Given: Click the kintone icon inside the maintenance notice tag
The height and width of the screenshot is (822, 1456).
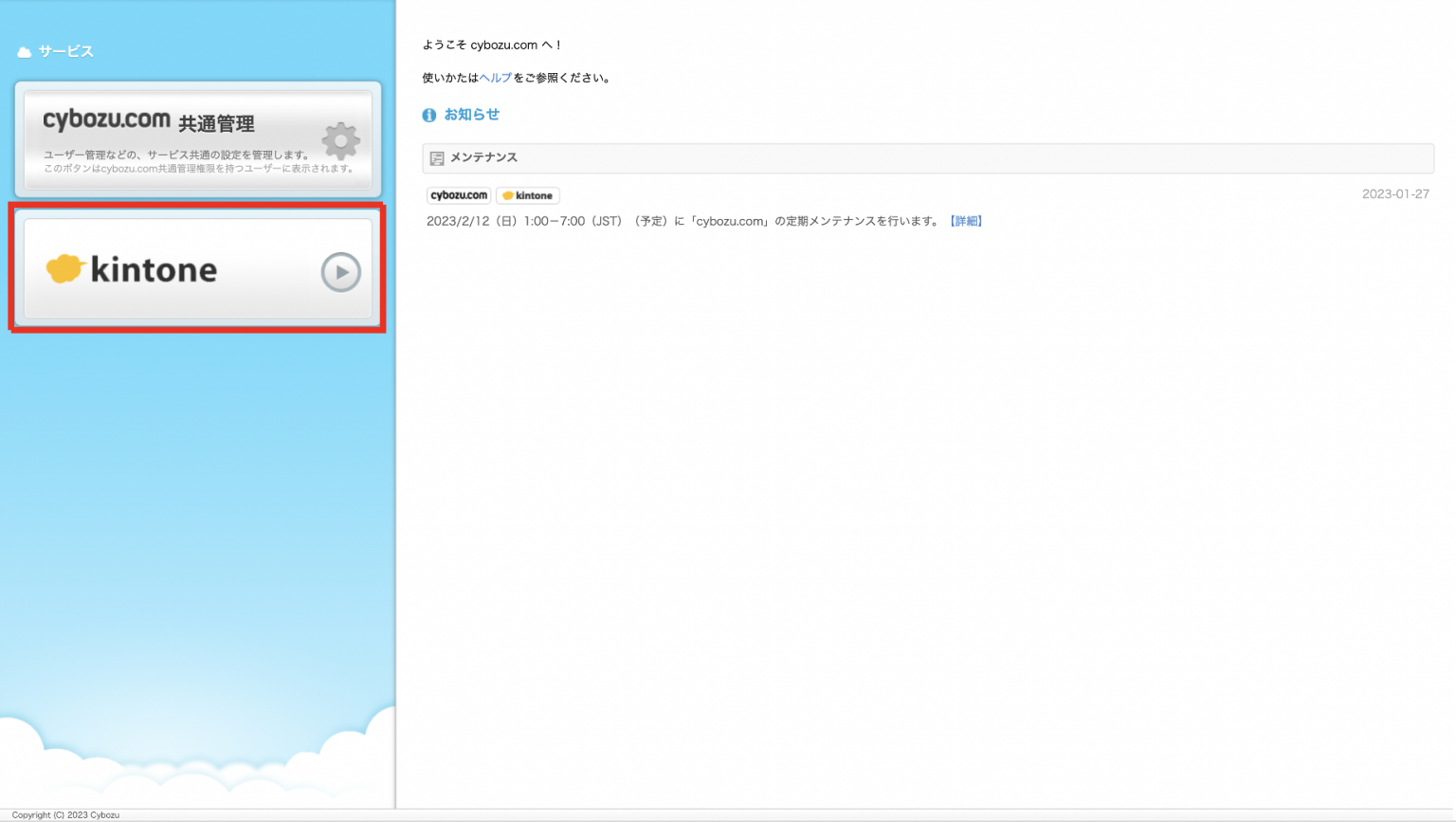Looking at the screenshot, I should (x=507, y=195).
